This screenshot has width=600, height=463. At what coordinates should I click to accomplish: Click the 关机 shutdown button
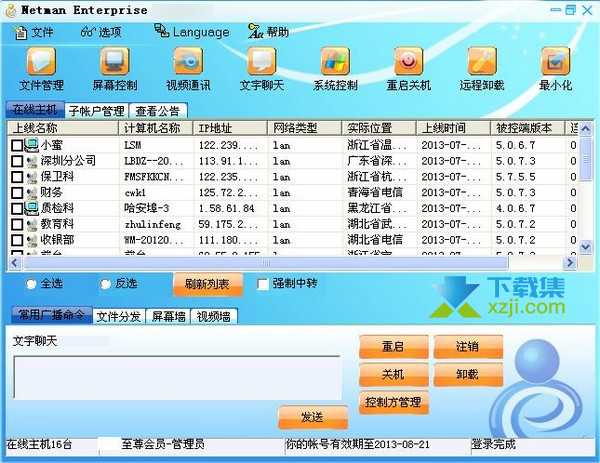pyautogui.click(x=393, y=374)
